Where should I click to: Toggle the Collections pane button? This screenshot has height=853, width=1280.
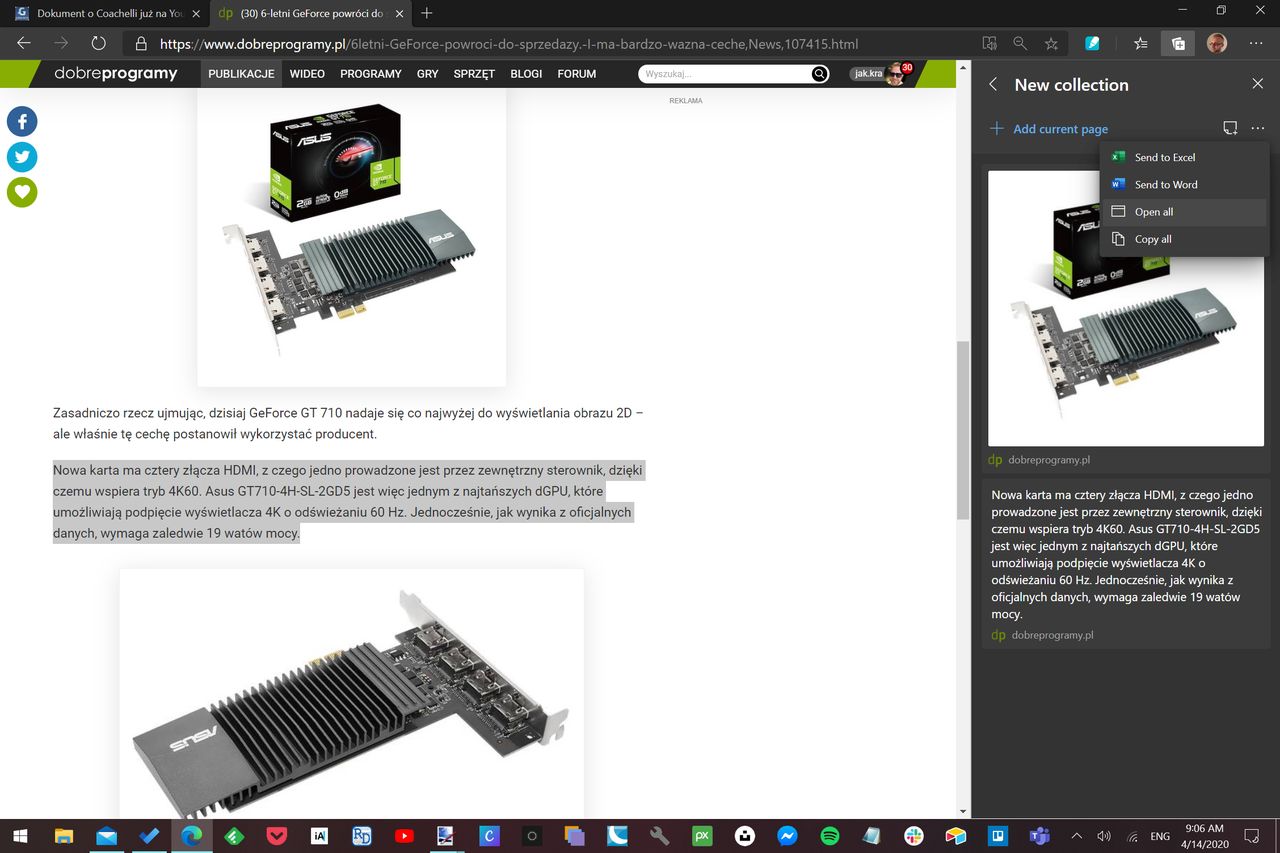tap(1178, 44)
